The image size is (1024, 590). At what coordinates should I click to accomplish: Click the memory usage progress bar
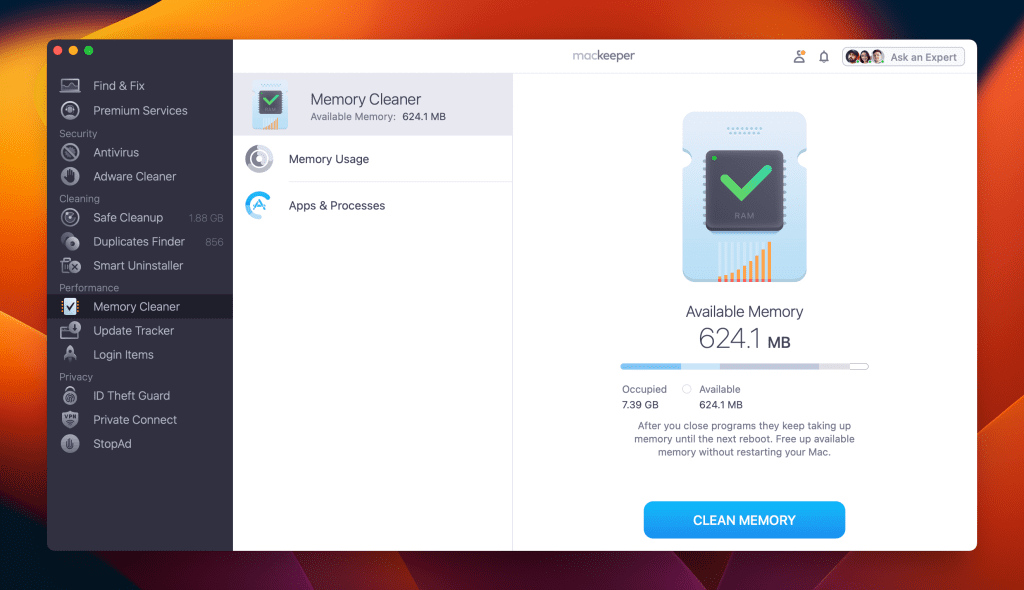click(744, 367)
